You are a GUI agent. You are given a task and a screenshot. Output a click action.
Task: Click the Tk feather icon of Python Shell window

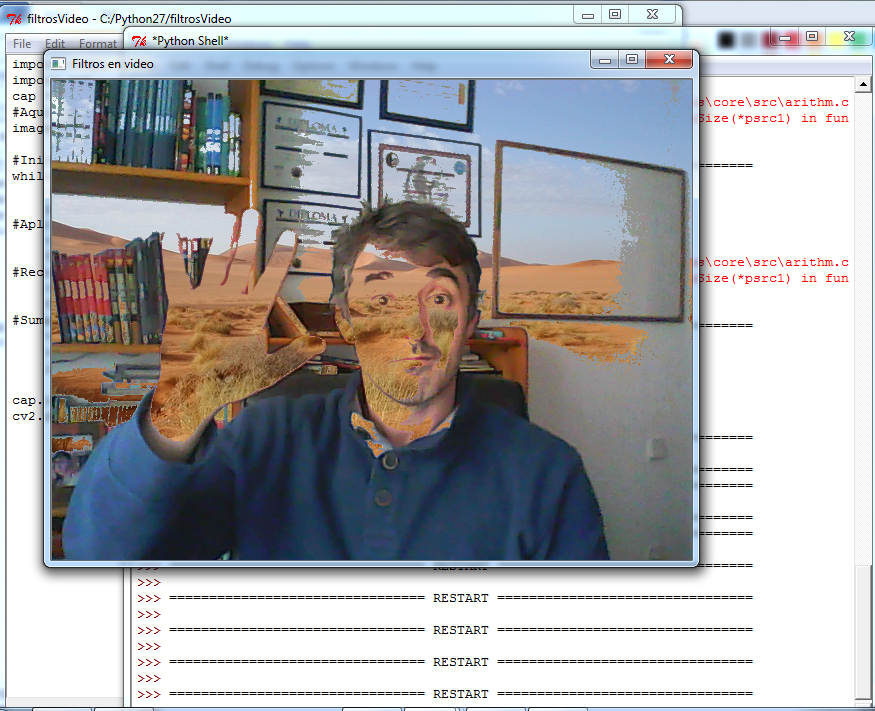pyautogui.click(x=139, y=41)
